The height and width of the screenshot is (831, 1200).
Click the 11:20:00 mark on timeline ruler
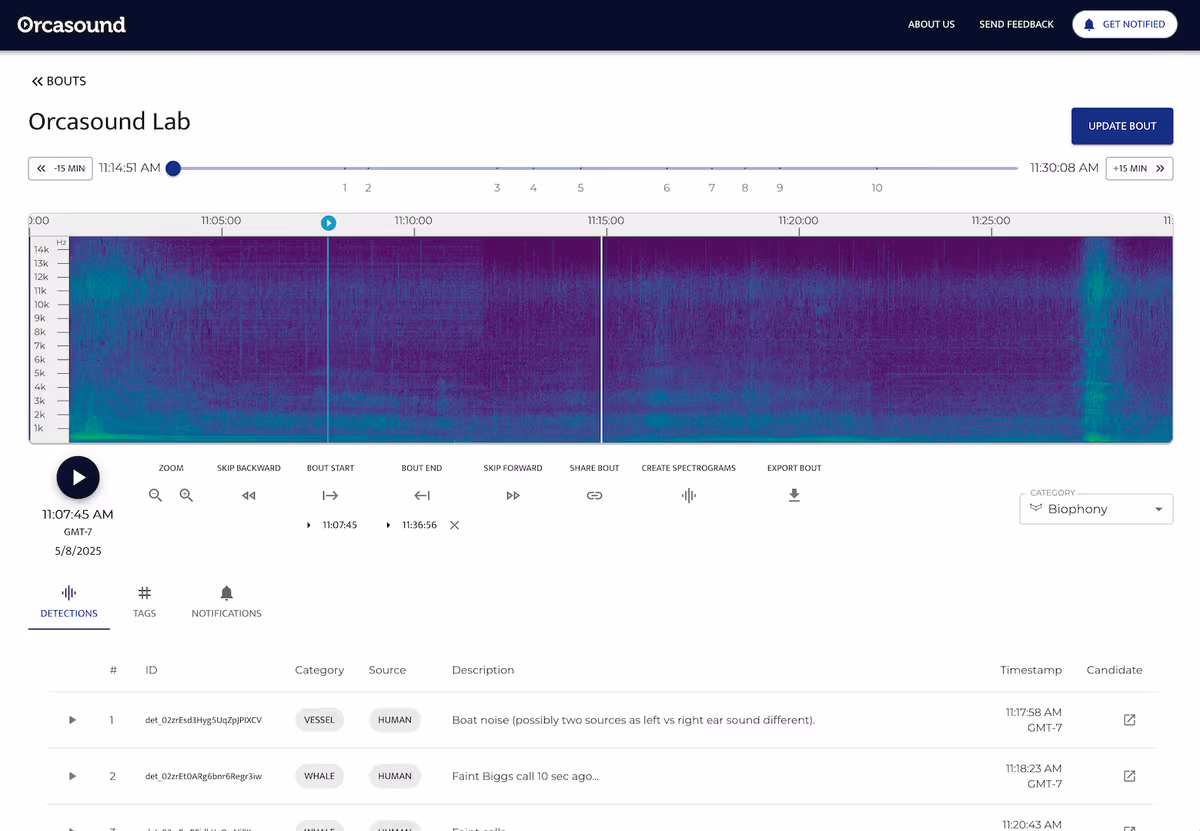[798, 220]
